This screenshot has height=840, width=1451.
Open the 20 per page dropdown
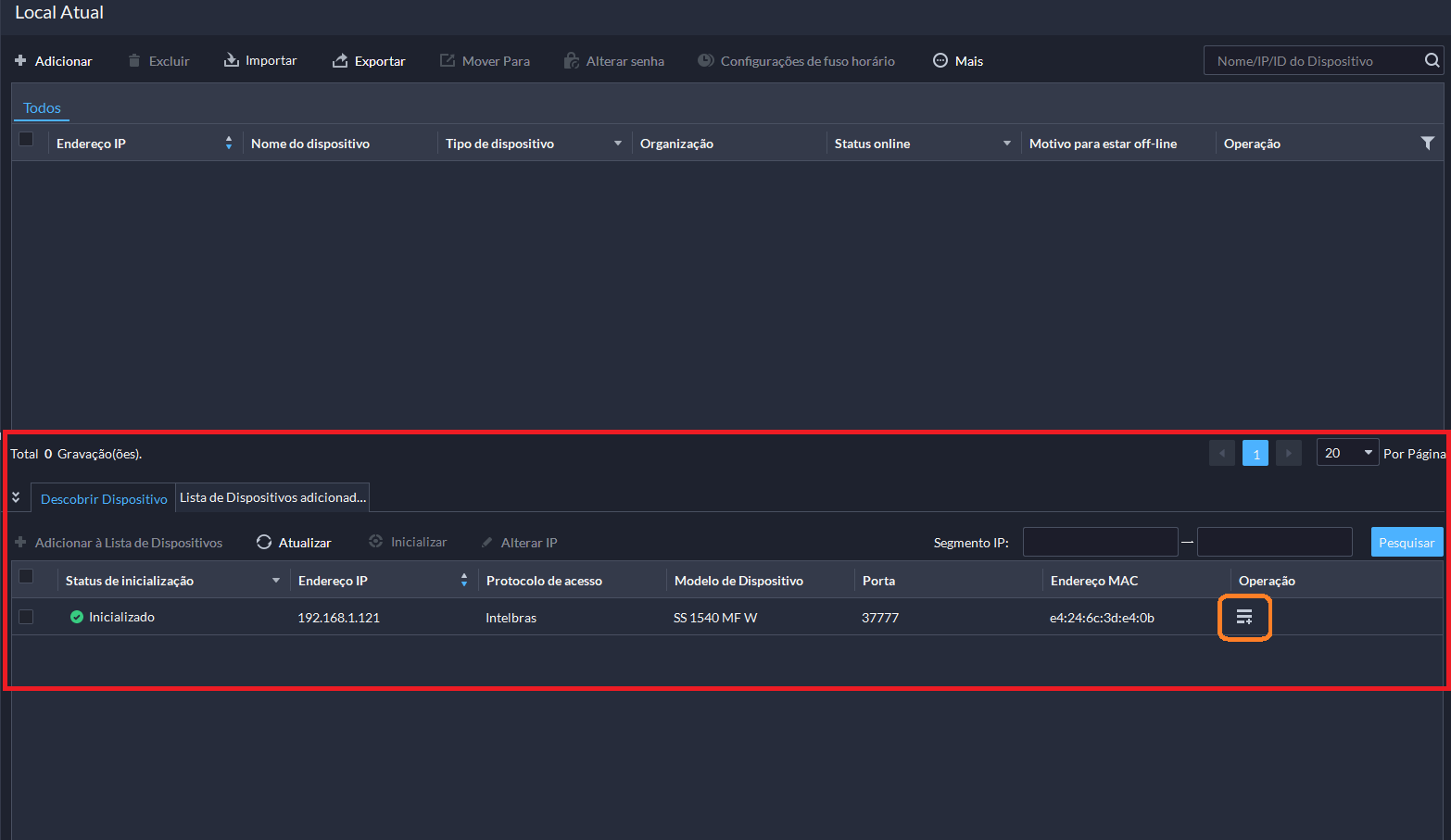coord(1347,453)
